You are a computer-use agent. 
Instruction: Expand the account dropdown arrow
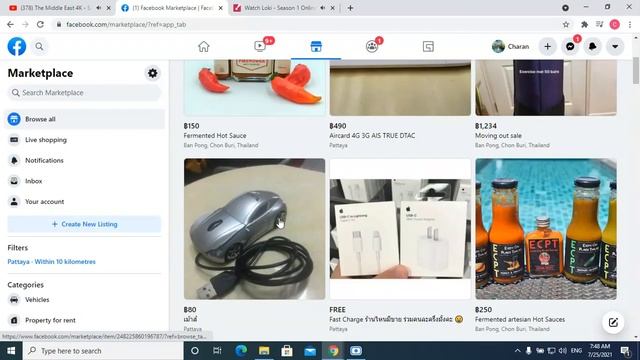(615, 47)
